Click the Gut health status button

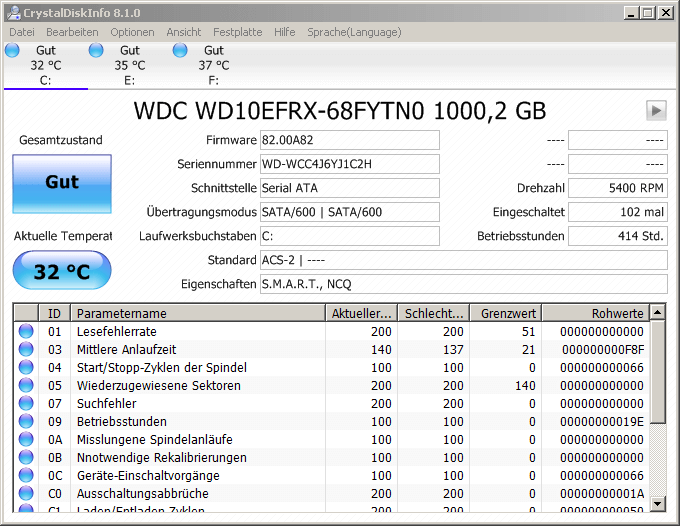[x=62, y=183]
